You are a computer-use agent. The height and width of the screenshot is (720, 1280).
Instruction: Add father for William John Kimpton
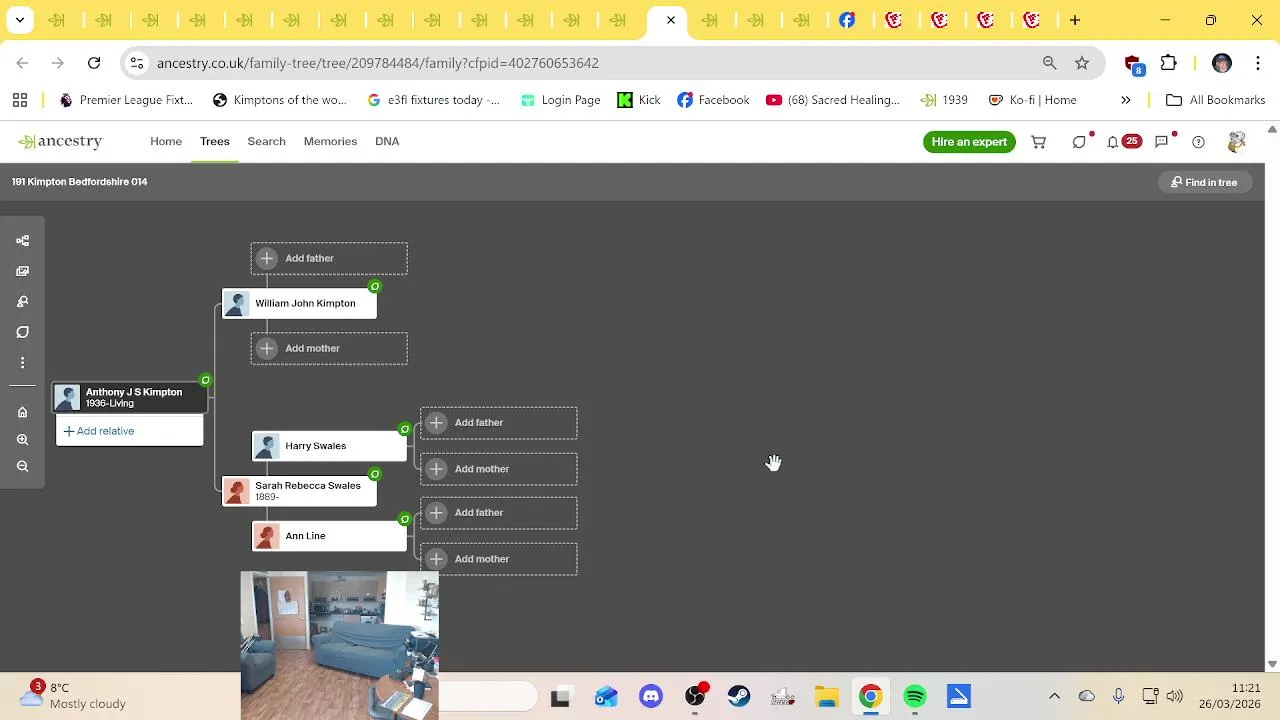(329, 258)
